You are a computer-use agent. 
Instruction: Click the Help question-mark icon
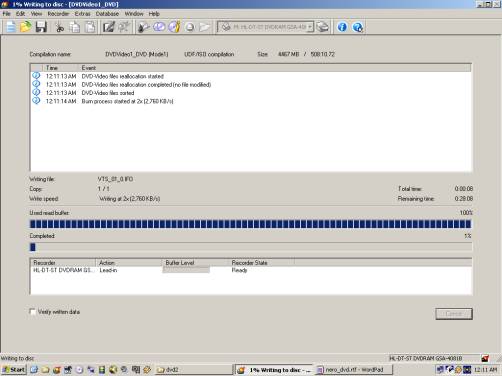[x=357, y=27]
